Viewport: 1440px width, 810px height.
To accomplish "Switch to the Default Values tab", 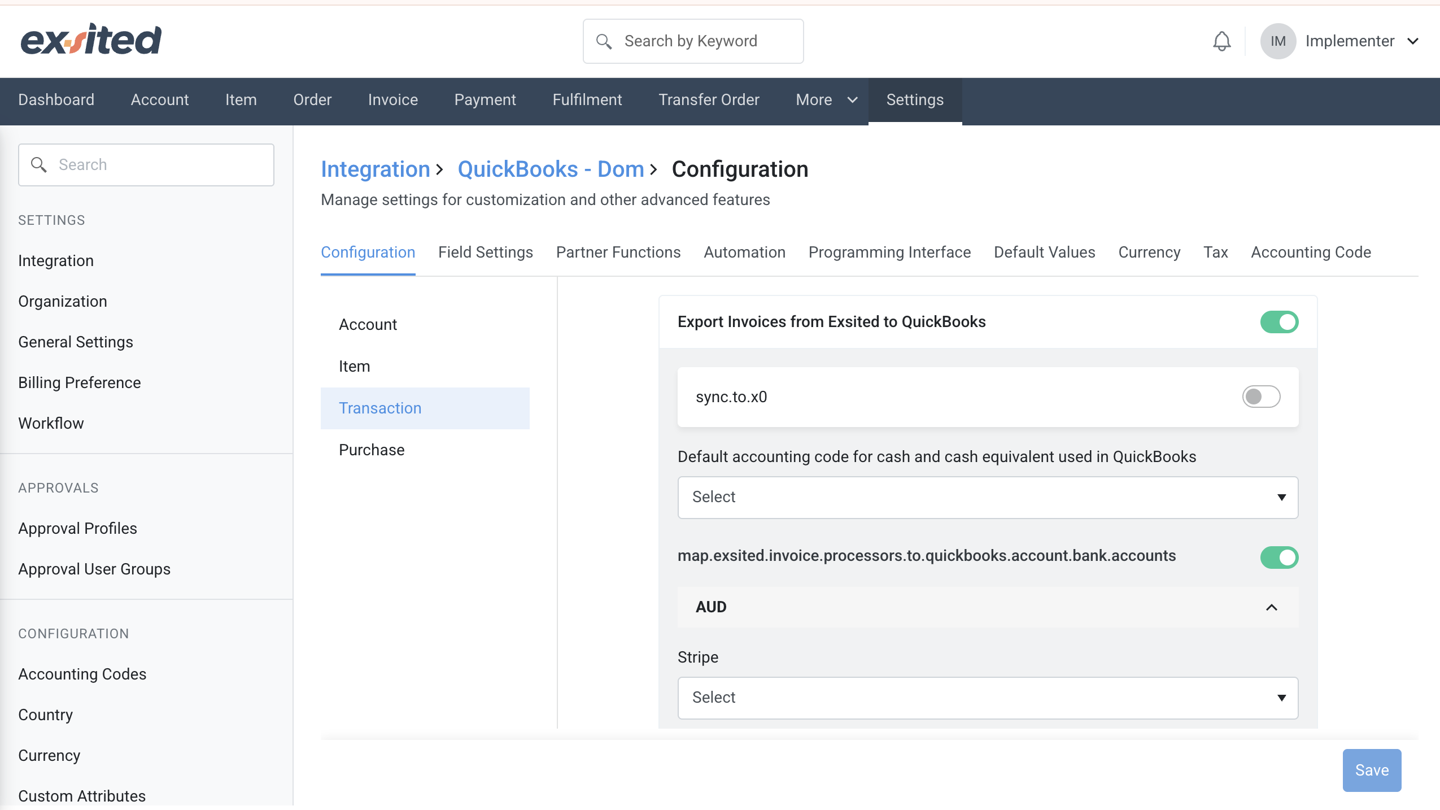I will [x=1045, y=252].
